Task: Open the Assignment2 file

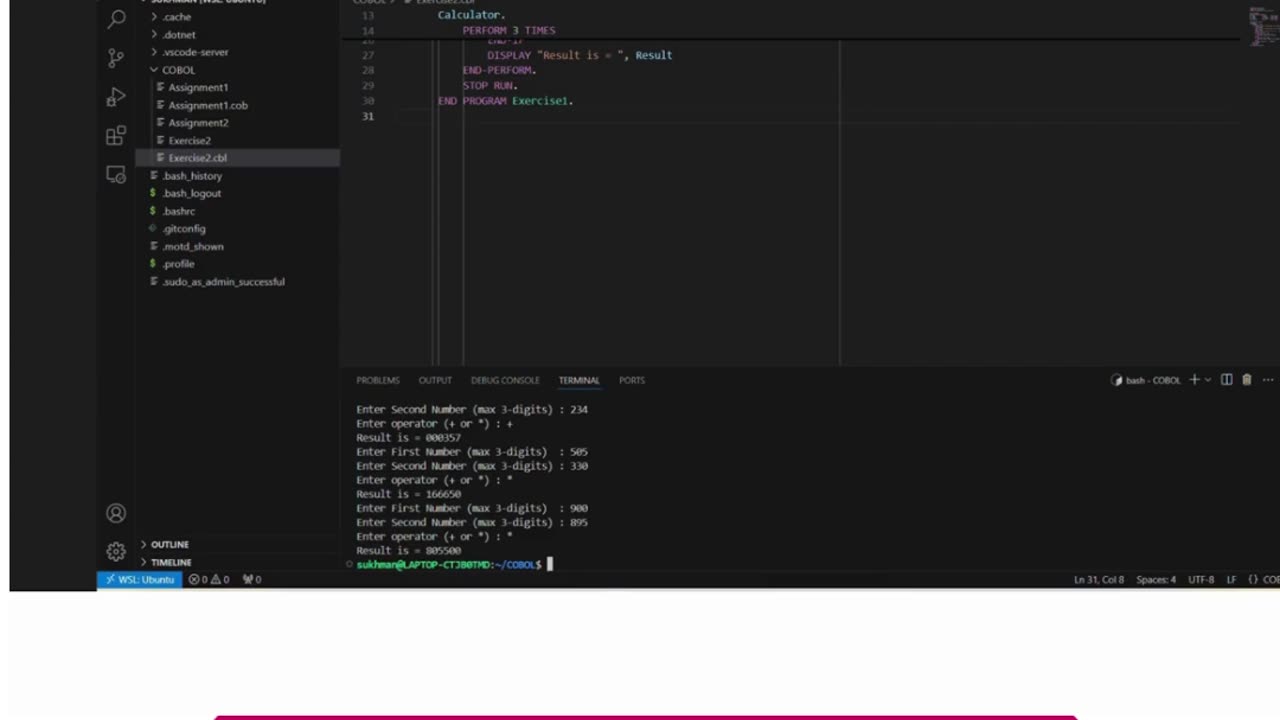Action: 198,123
